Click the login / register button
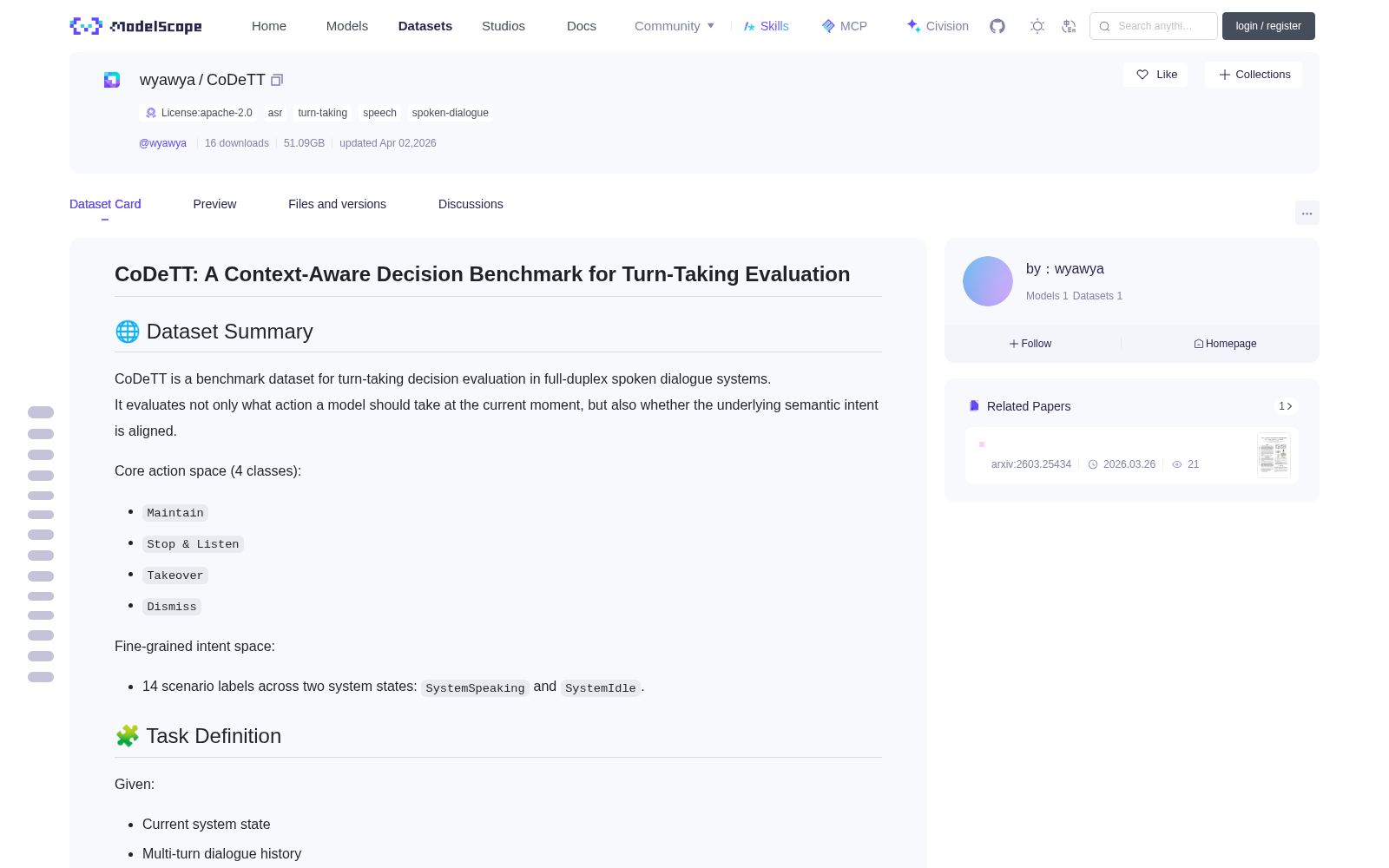 pos(1268,26)
